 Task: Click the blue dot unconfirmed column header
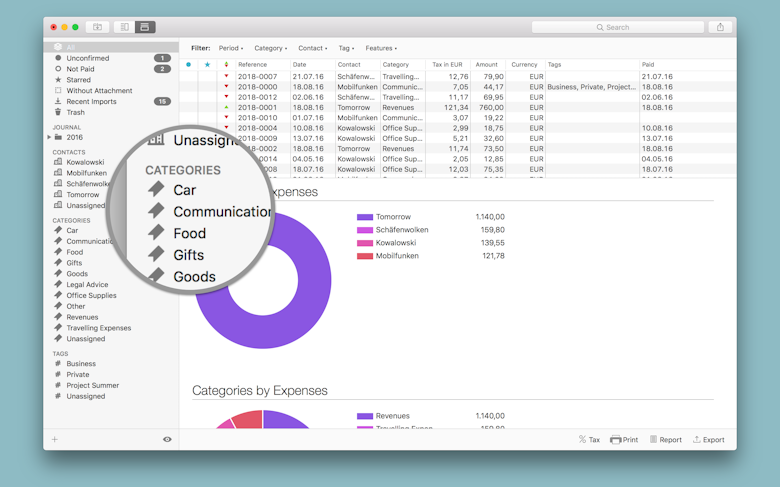click(189, 65)
